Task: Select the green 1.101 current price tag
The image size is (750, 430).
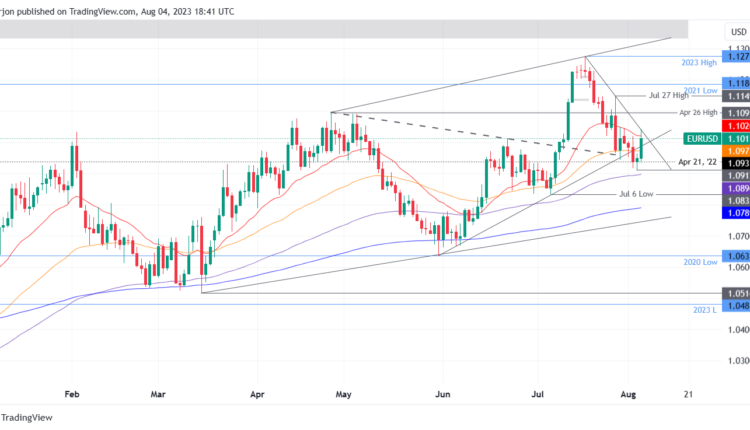Action: pos(737,139)
